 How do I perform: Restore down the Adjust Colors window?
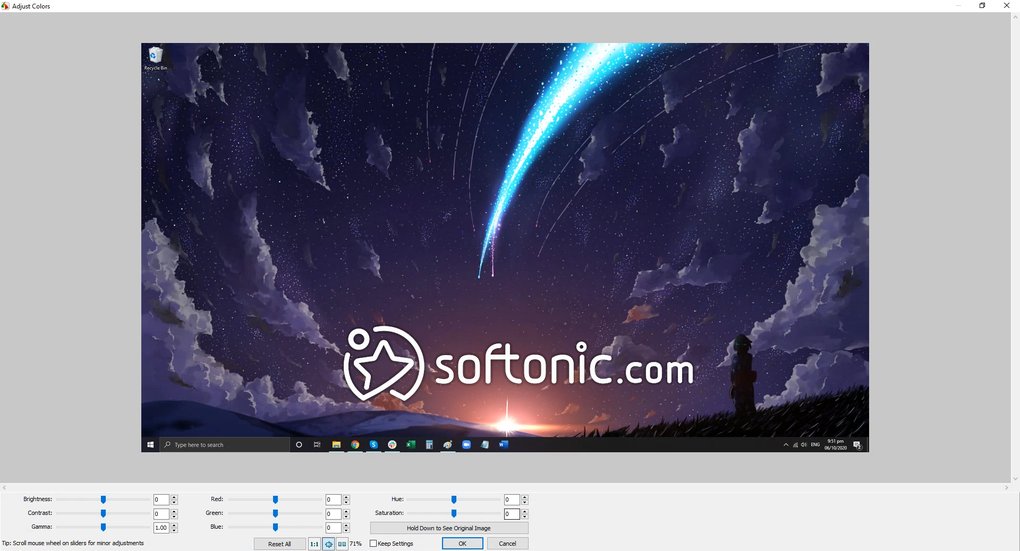(x=982, y=5)
